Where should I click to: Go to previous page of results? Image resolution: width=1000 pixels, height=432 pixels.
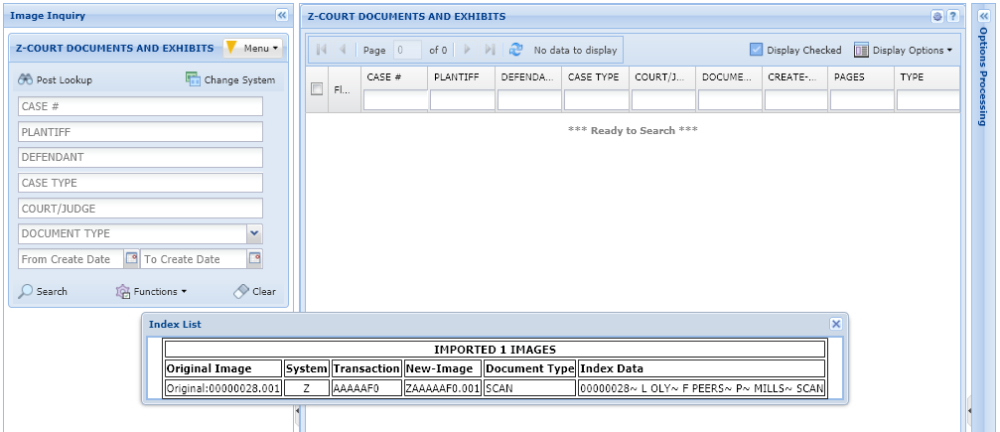click(342, 50)
